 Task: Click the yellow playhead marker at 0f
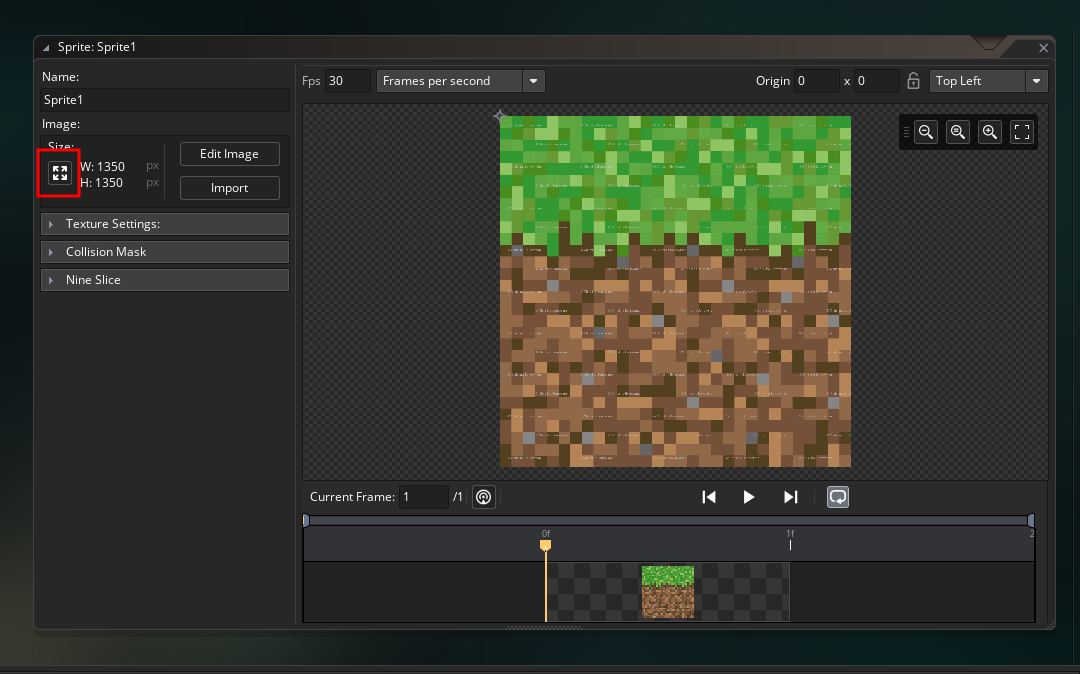[x=546, y=545]
